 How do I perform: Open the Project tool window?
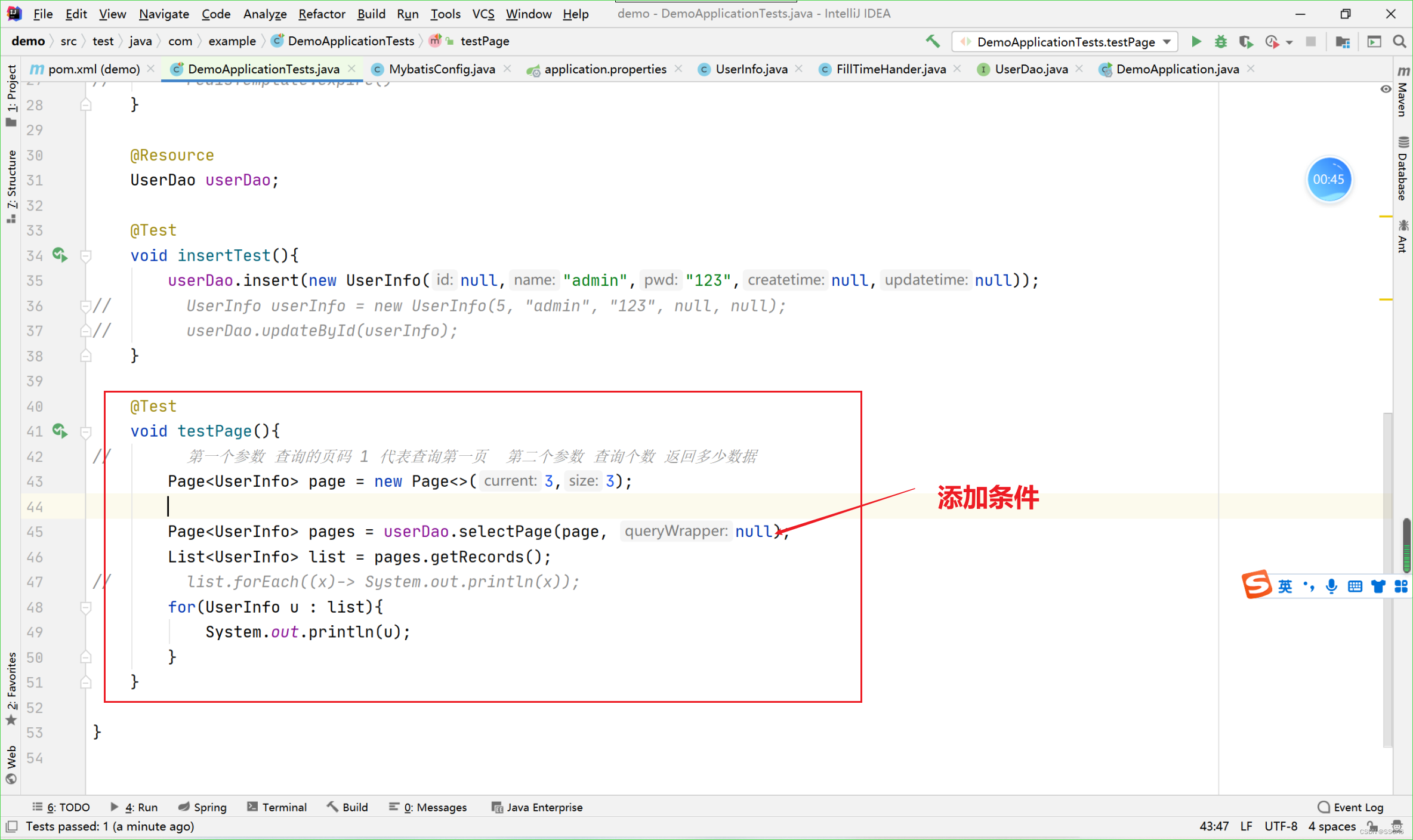tap(11, 95)
